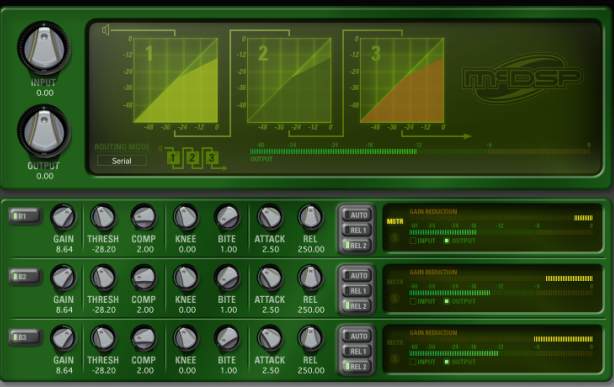The height and width of the screenshot is (387, 614).
Task: Click B1 GAIN value 8.64
Action: tap(64, 249)
